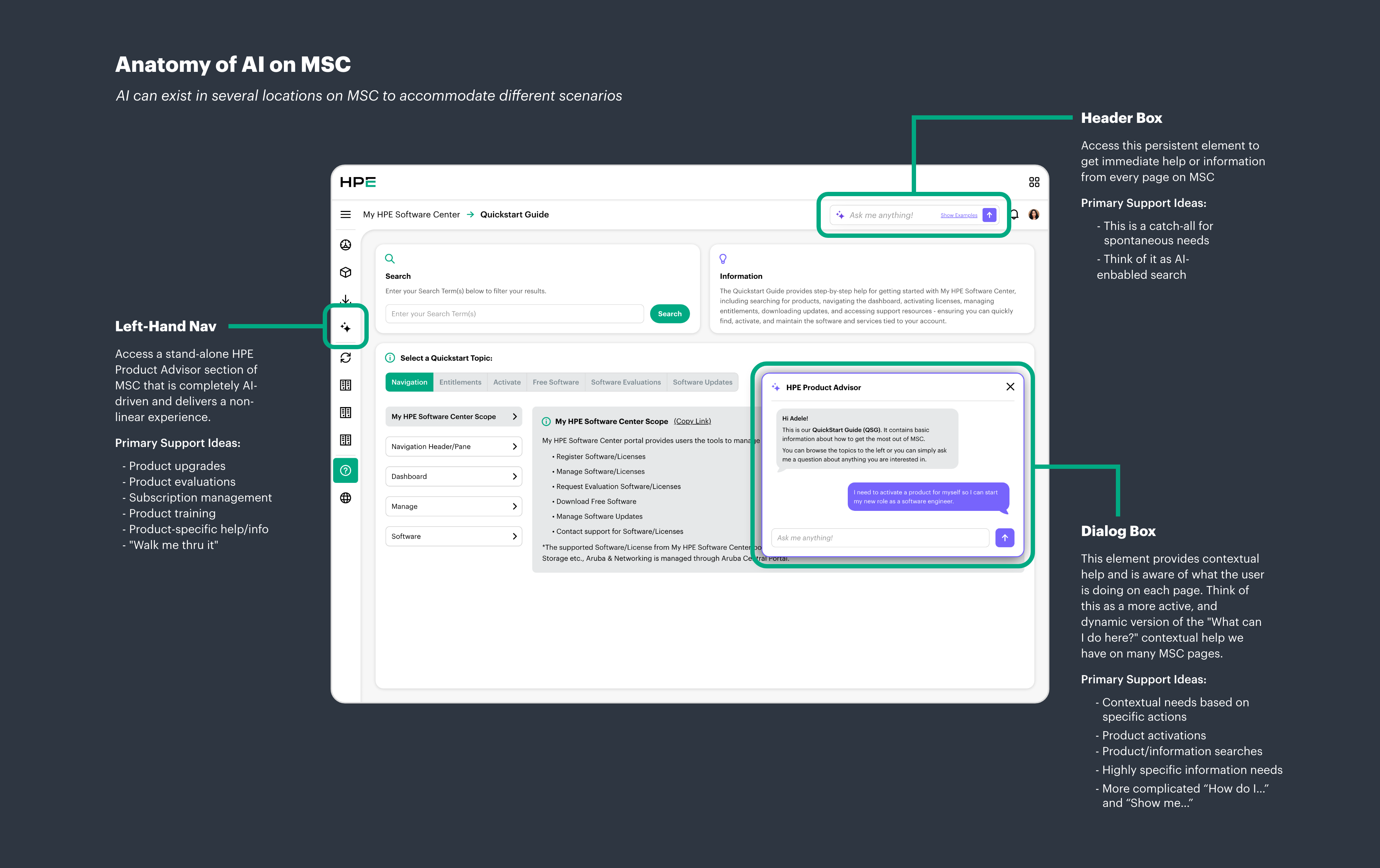1380x868 pixels.
Task: Click the HPE Product Advisor dialog title
Action: click(x=824, y=388)
